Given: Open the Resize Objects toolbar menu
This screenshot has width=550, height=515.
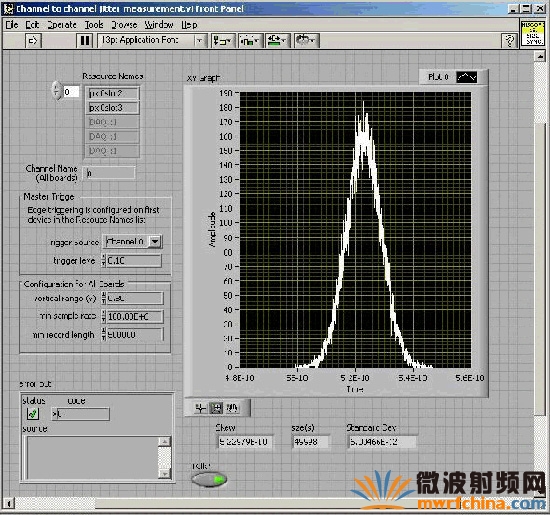Looking at the screenshot, I should [x=277, y=41].
